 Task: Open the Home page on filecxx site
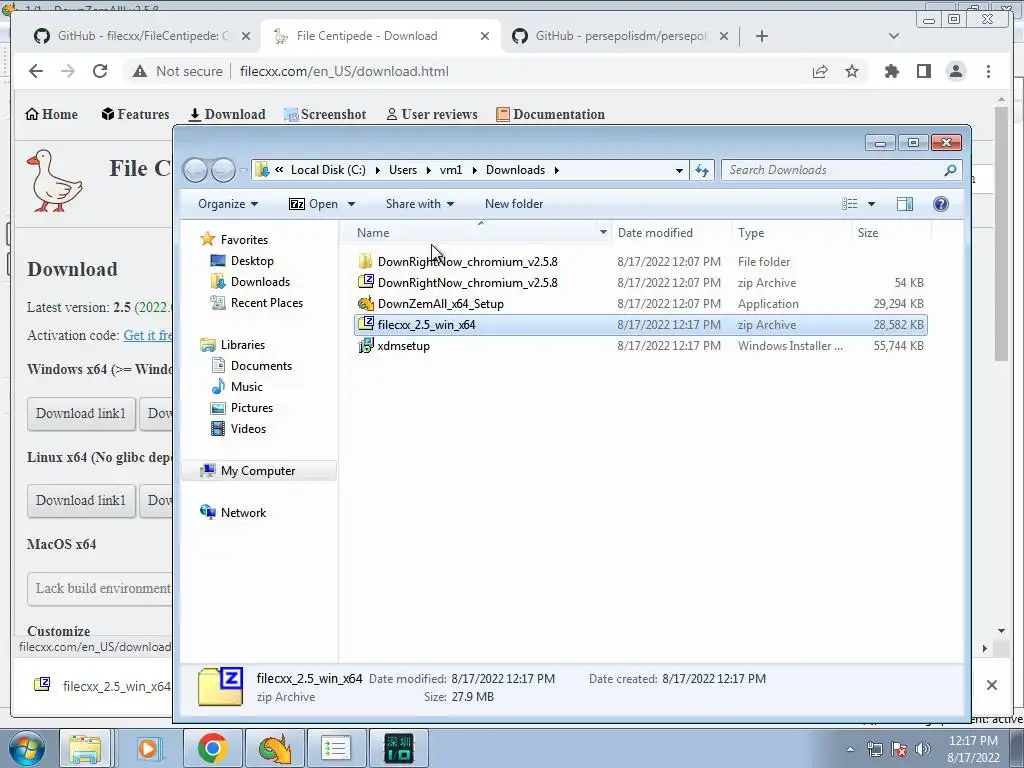(x=51, y=114)
